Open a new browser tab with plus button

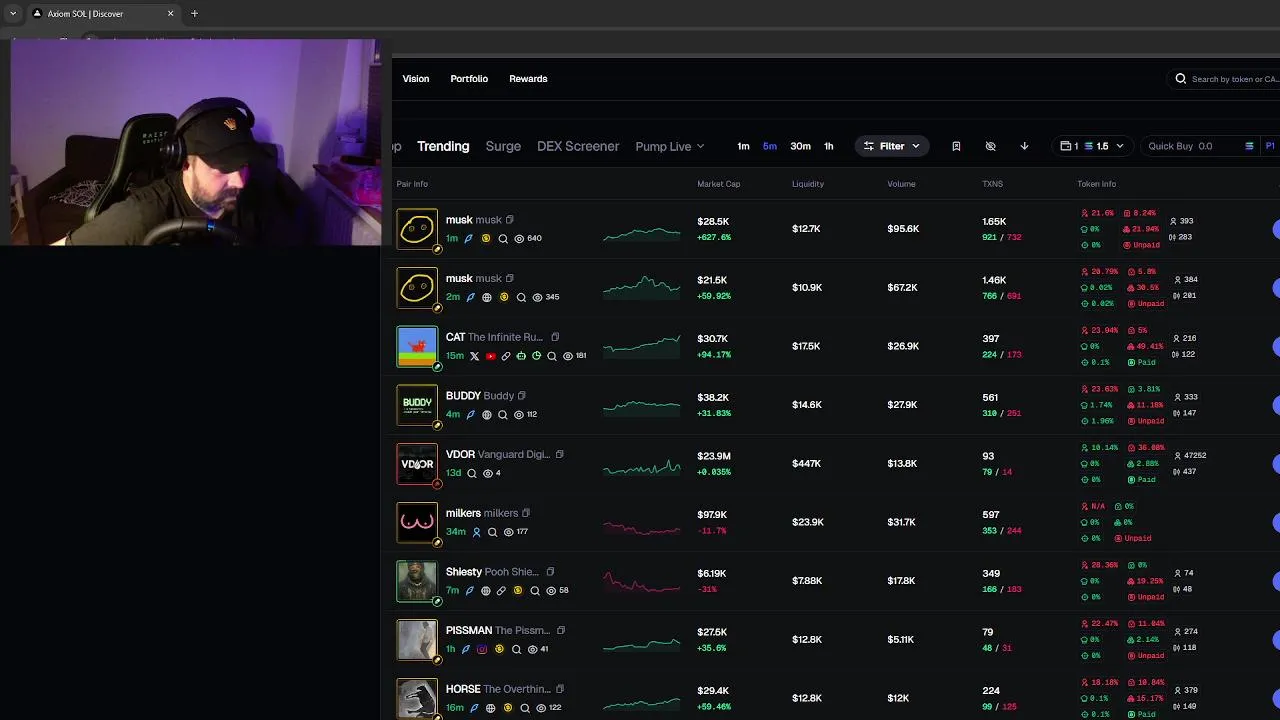click(194, 14)
